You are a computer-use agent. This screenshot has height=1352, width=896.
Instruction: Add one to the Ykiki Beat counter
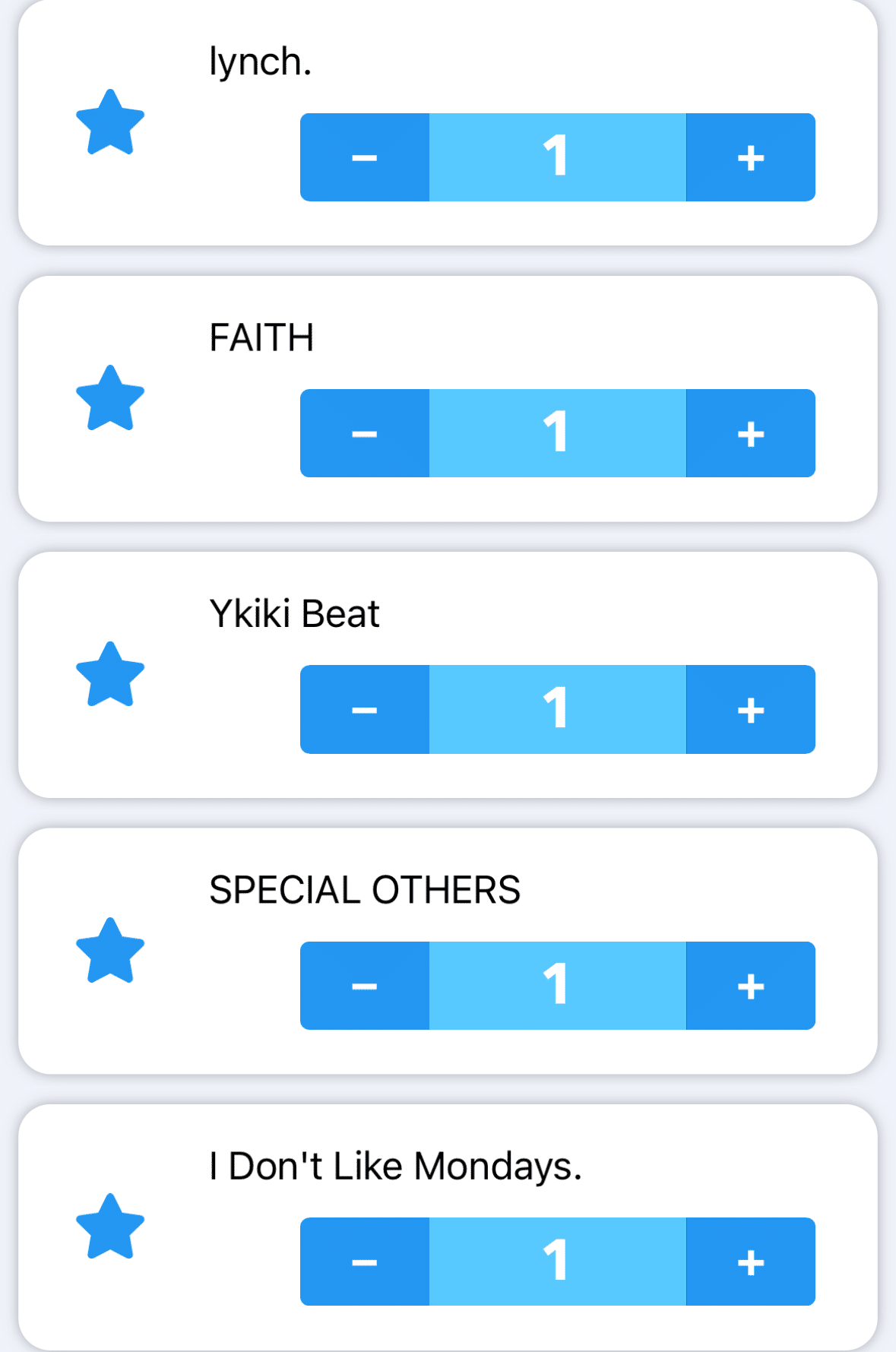coord(750,710)
